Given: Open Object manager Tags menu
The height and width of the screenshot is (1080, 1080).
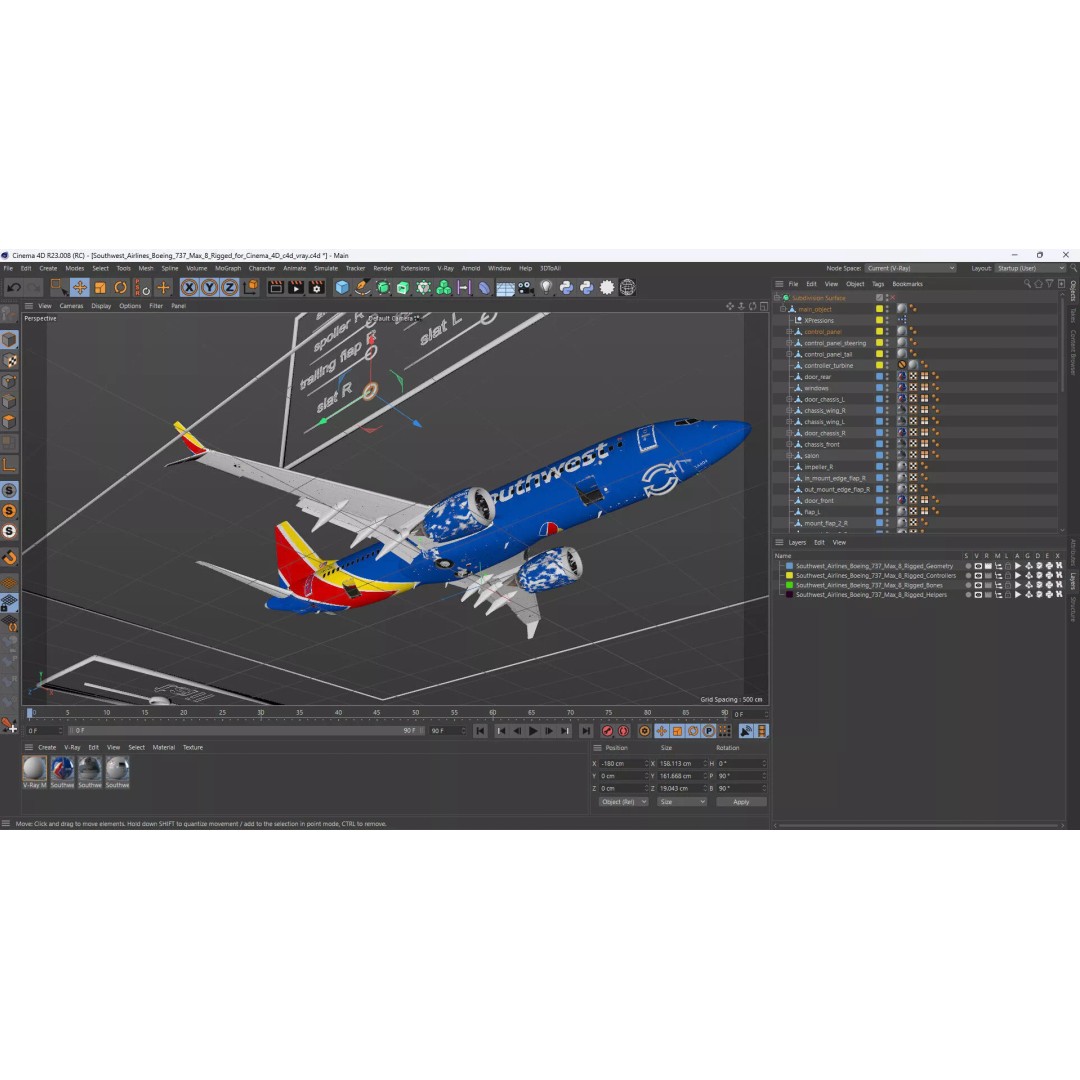Looking at the screenshot, I should point(878,284).
